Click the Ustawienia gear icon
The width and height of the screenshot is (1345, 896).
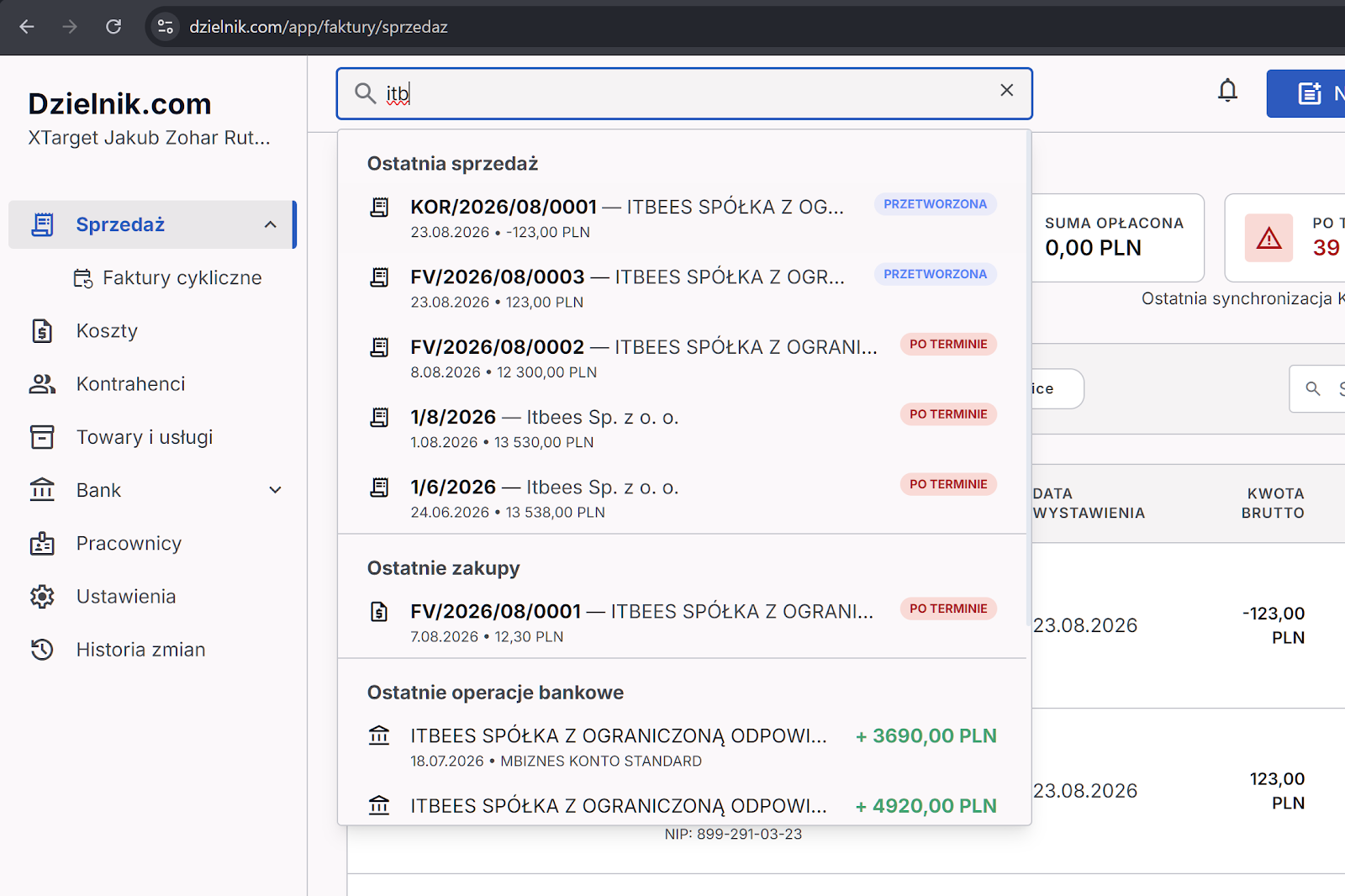(x=42, y=597)
